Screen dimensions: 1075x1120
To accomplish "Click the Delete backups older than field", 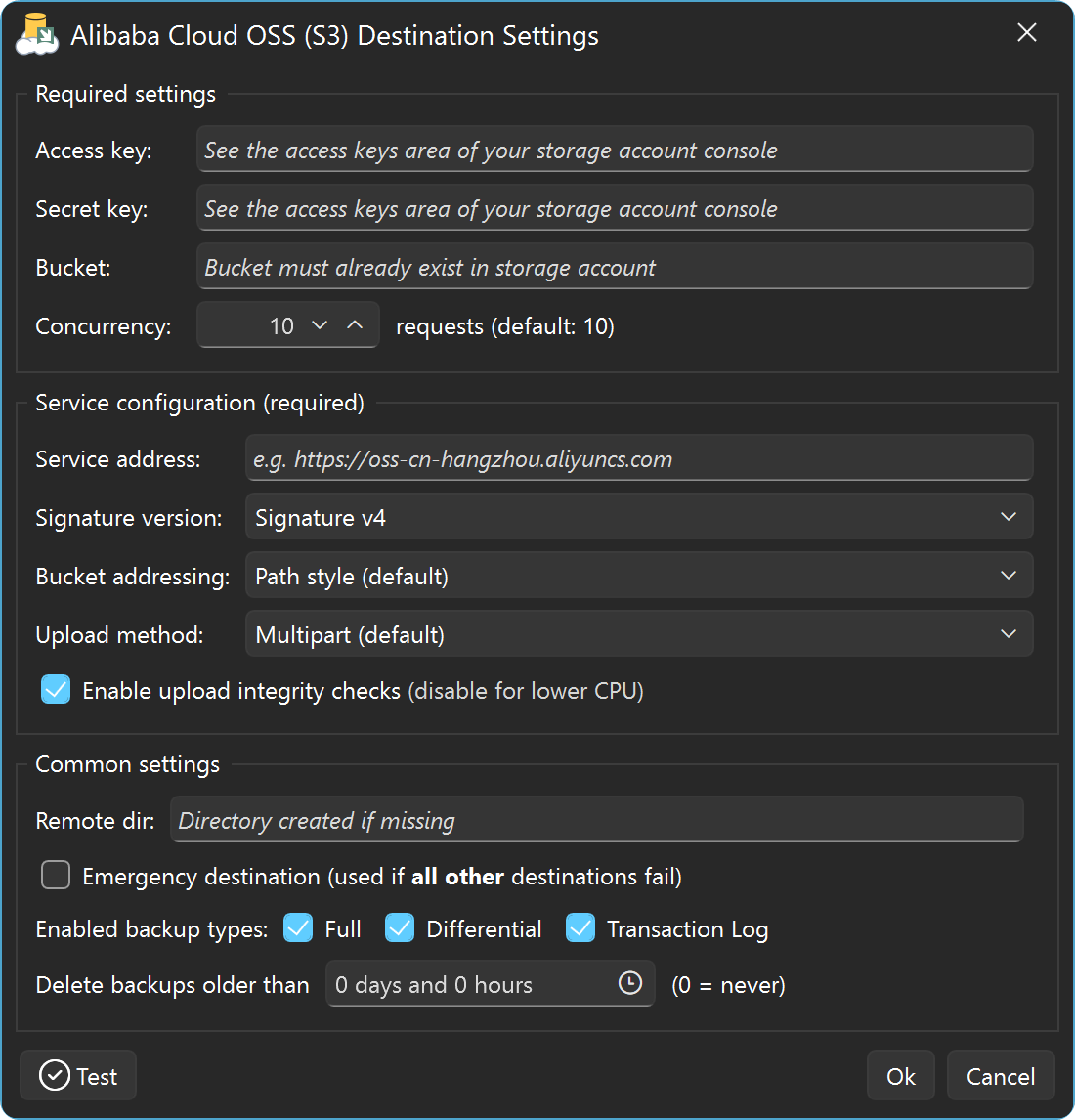I will click(490, 983).
